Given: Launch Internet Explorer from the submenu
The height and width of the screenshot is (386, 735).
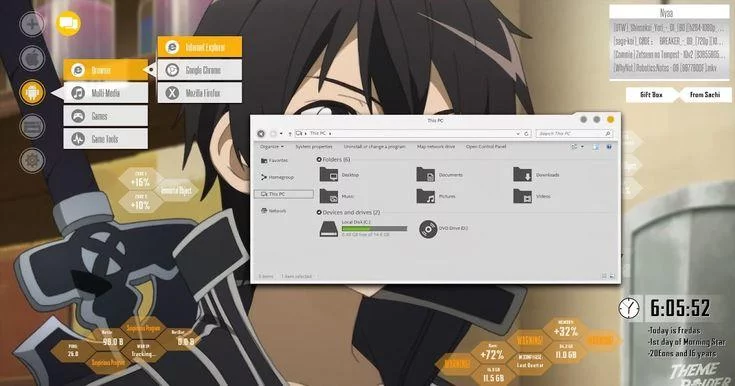Looking at the screenshot, I should (x=200, y=47).
